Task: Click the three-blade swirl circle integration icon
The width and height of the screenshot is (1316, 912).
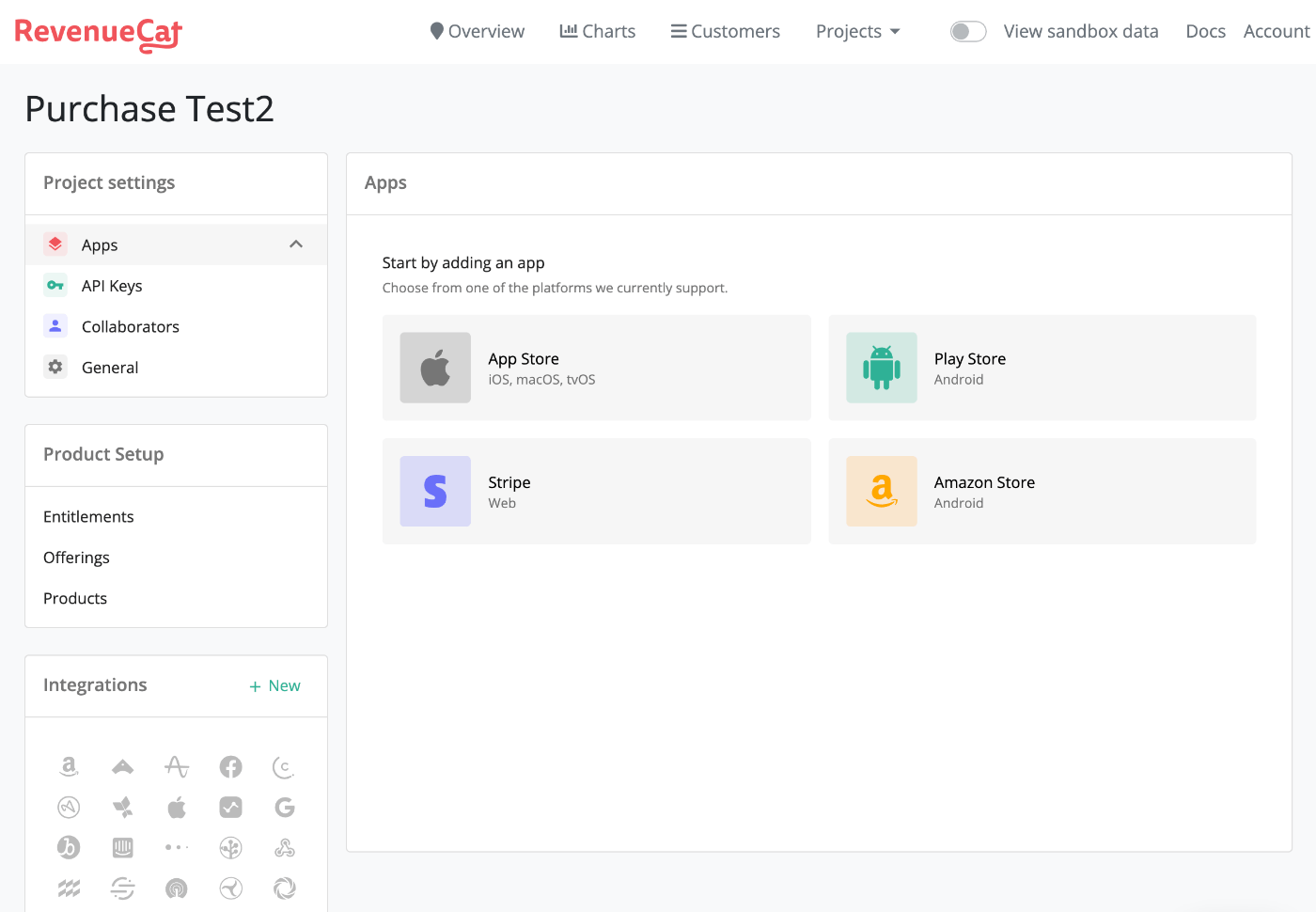Action: coord(230,888)
